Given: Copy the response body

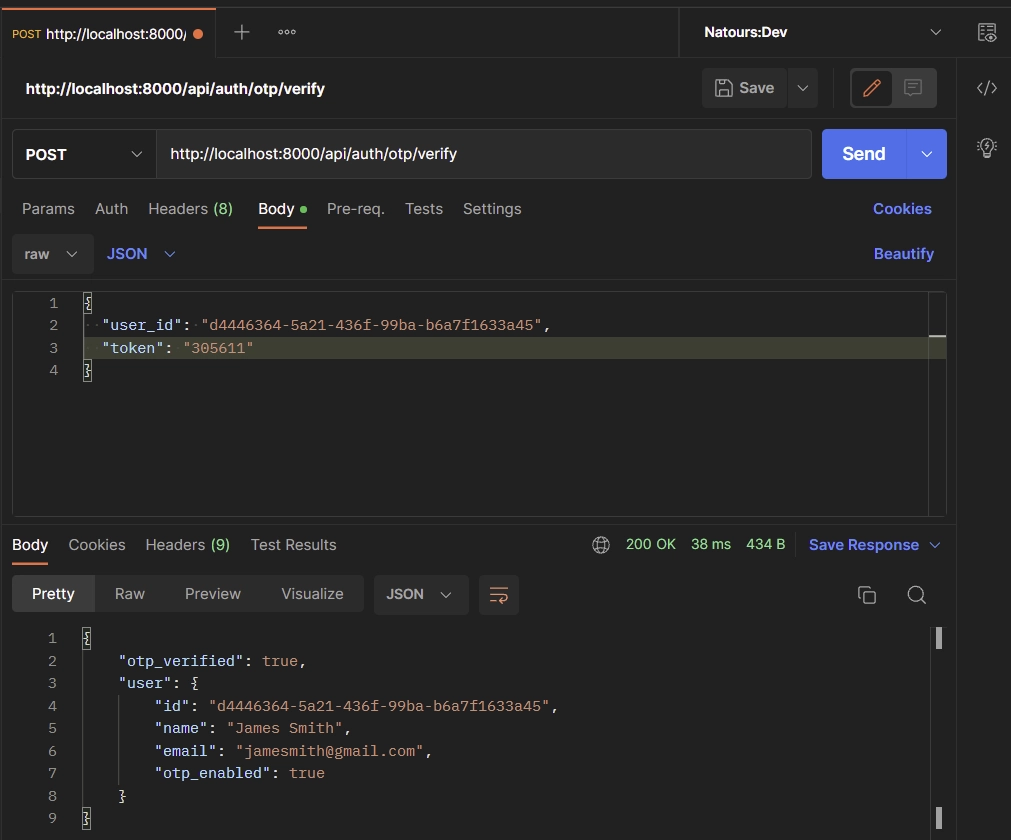Looking at the screenshot, I should (866, 594).
